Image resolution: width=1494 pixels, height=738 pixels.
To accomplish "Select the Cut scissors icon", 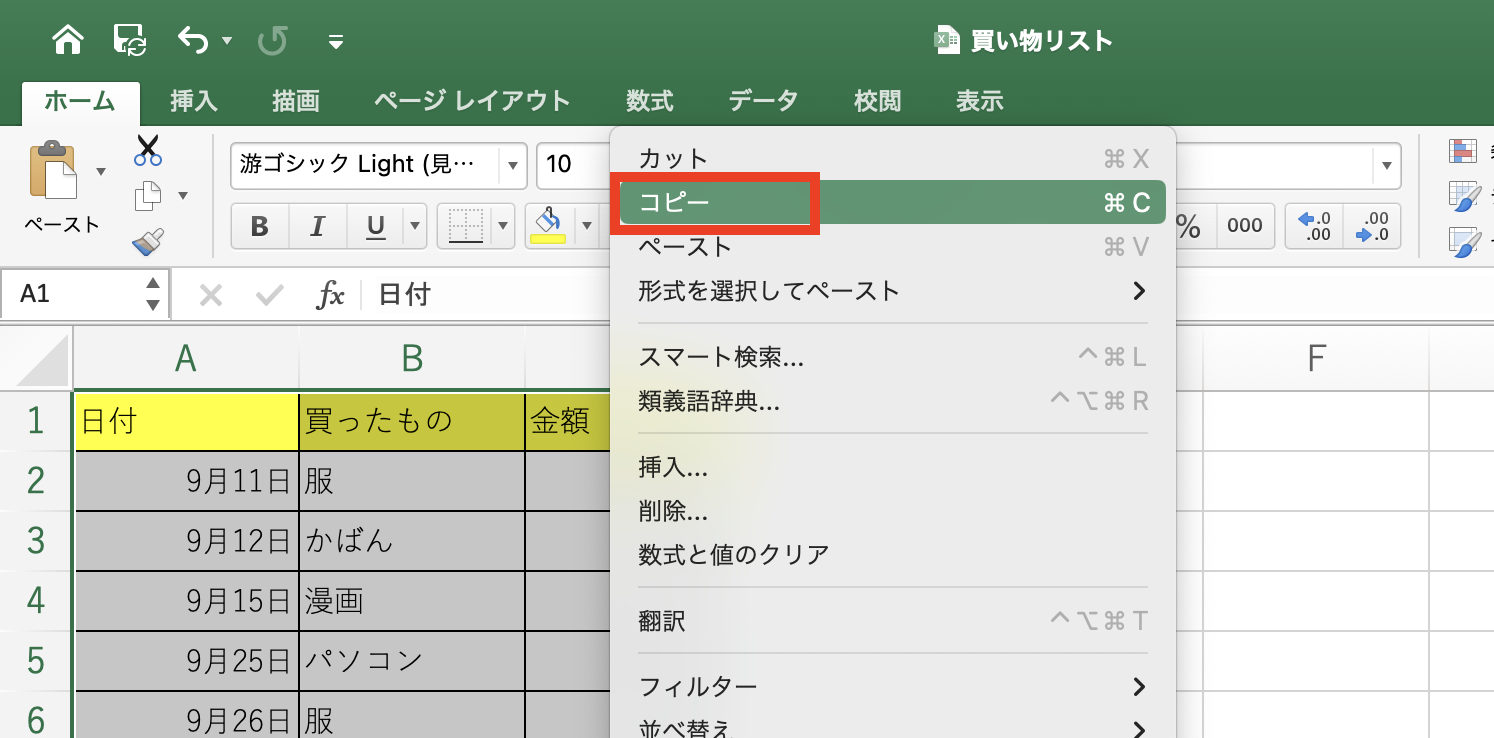I will coord(147,148).
